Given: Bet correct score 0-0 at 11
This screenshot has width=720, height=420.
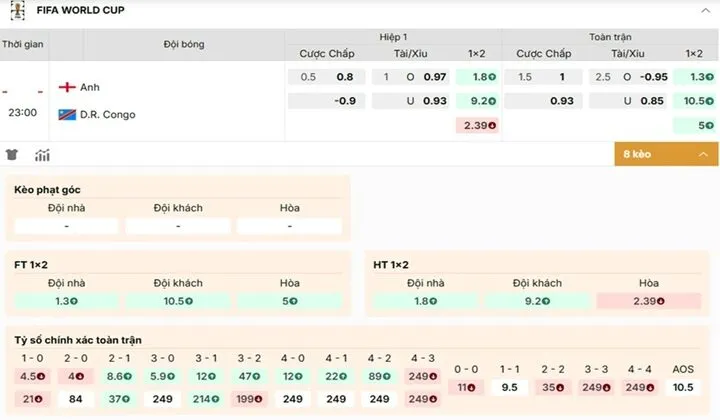Looking at the screenshot, I should click(x=466, y=387).
